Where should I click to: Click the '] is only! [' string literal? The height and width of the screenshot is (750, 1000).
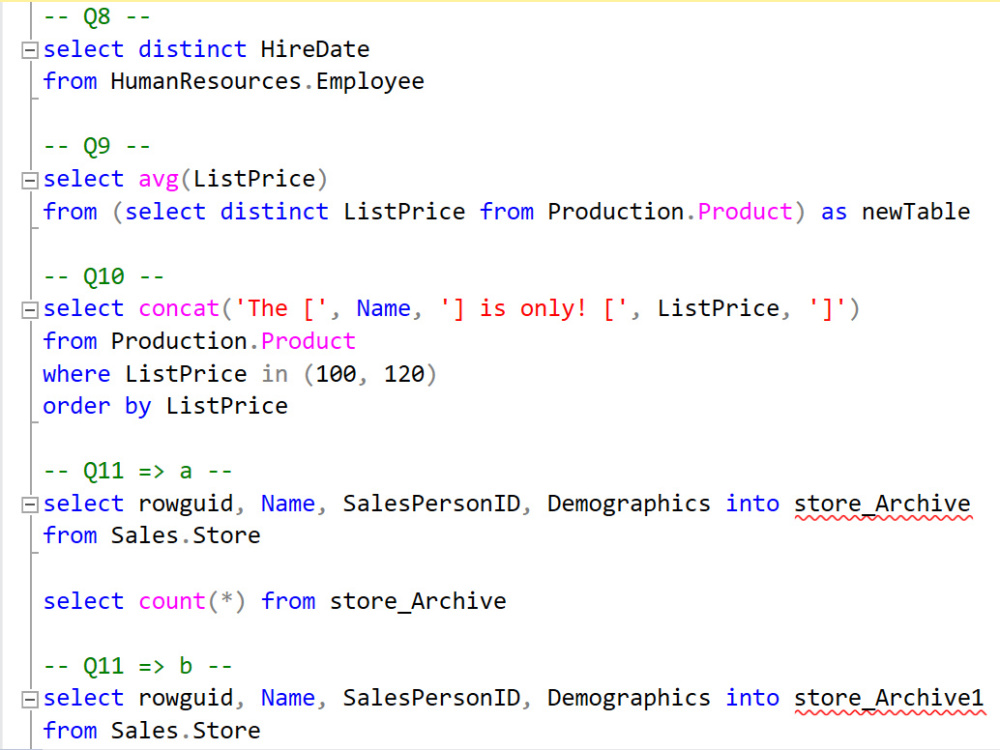[x=534, y=309]
